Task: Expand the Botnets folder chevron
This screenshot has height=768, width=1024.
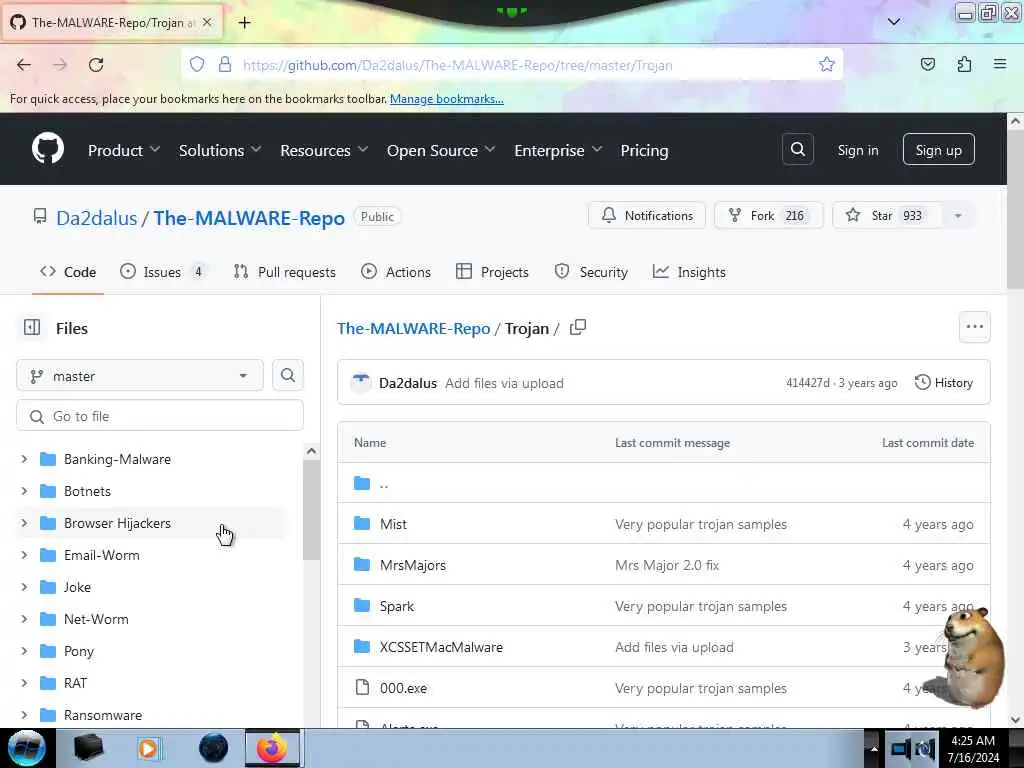Action: (24, 491)
